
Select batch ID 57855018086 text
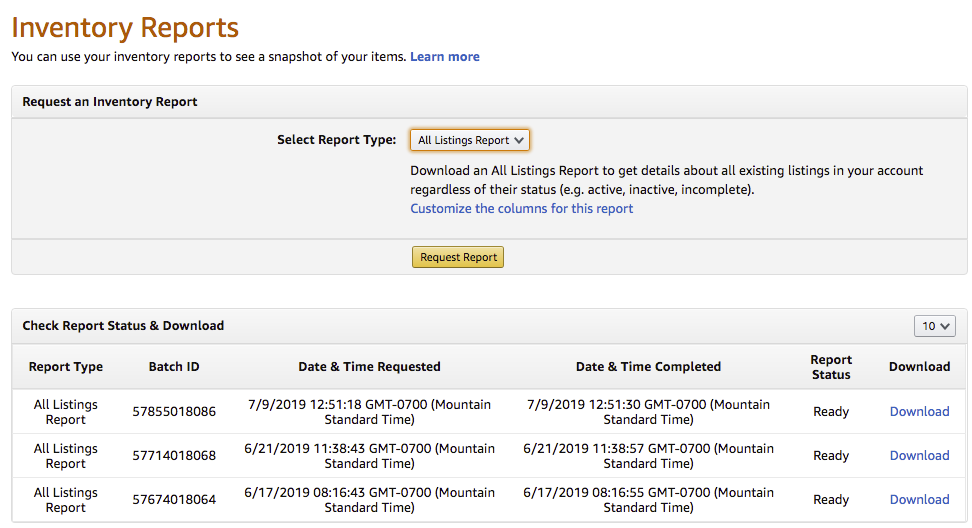174,411
